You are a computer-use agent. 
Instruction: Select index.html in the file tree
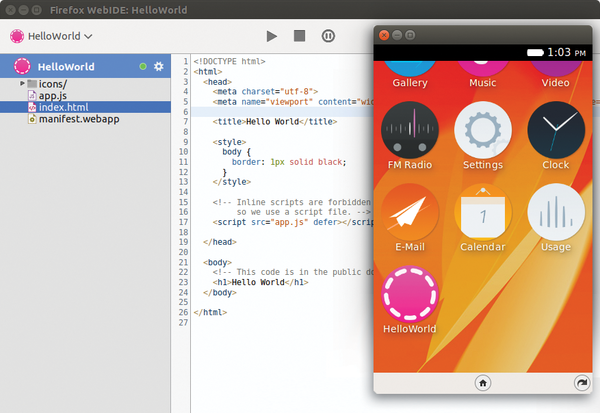(x=85, y=107)
